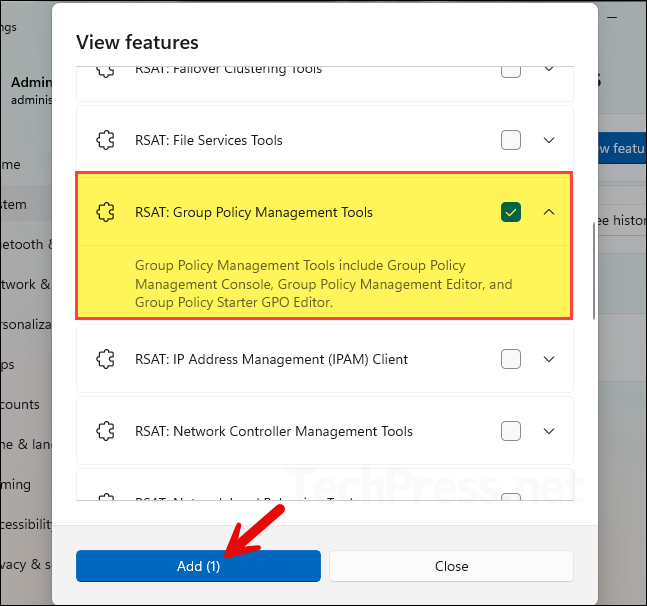Screen dimensions: 647x606
Task: Click the Group Policy Management Tools puzzle icon
Action: [105, 212]
